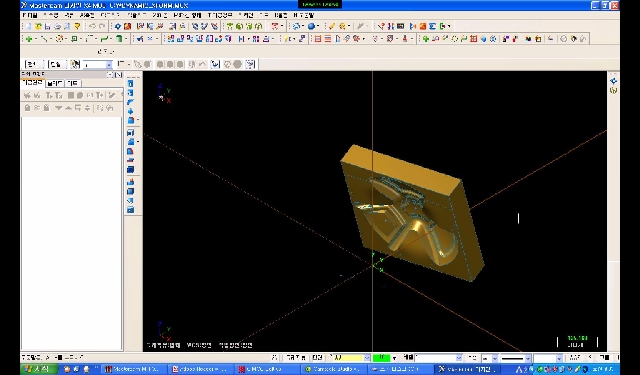Click the floppy disk save icon
640x375 pixels.
click(x=48, y=26)
